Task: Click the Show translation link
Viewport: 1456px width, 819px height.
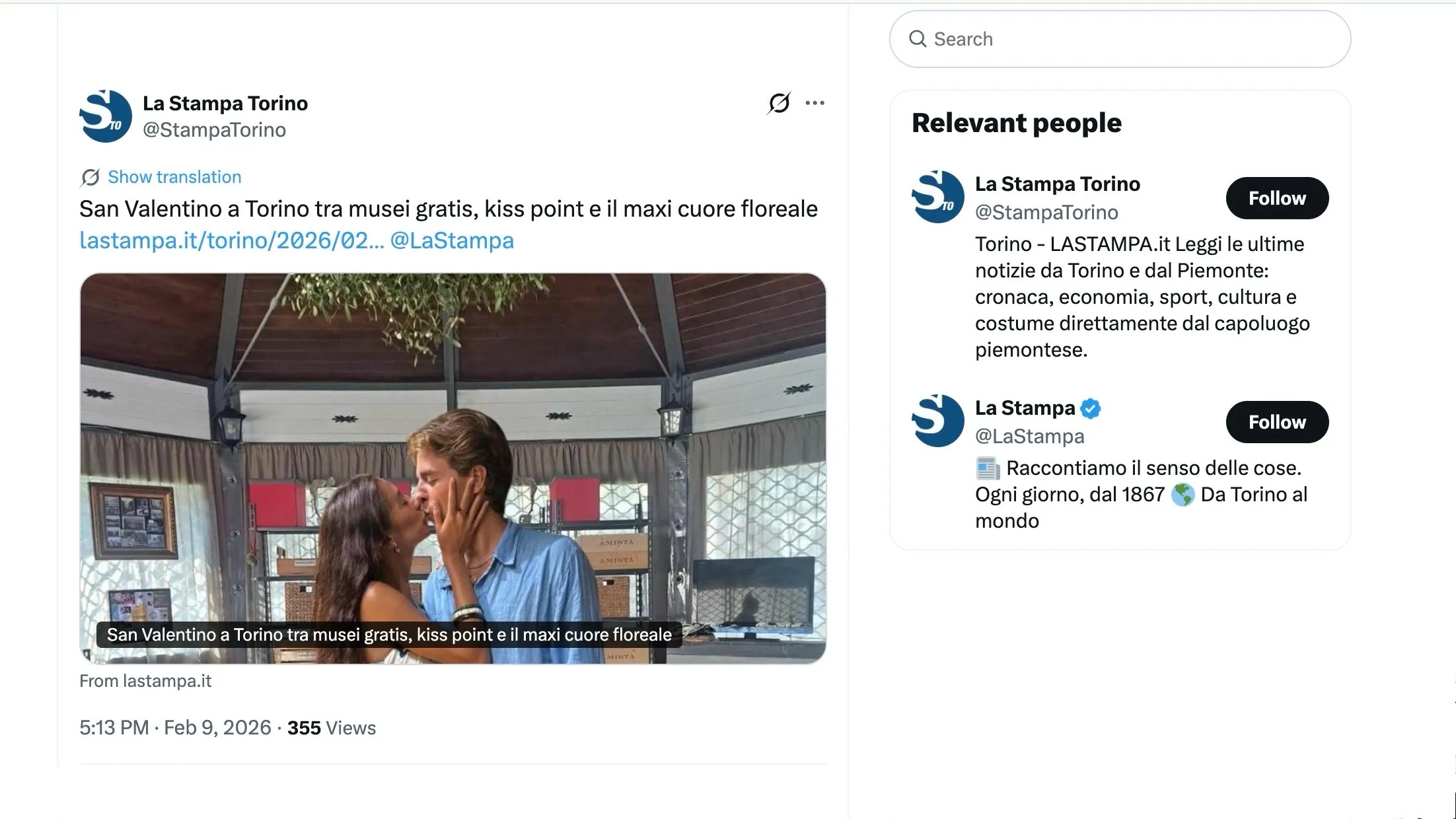Action: coord(174,177)
